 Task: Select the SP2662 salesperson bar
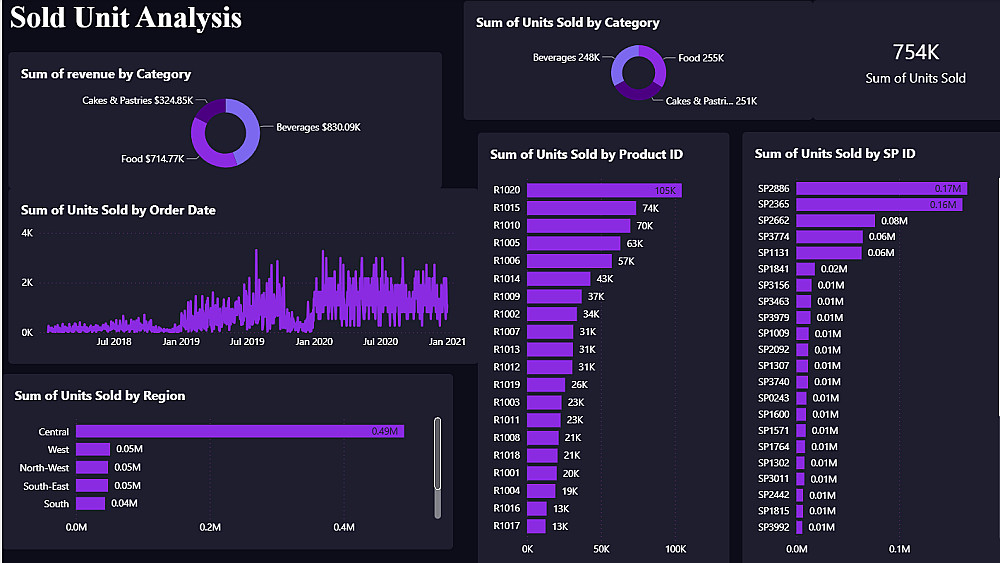pos(835,221)
